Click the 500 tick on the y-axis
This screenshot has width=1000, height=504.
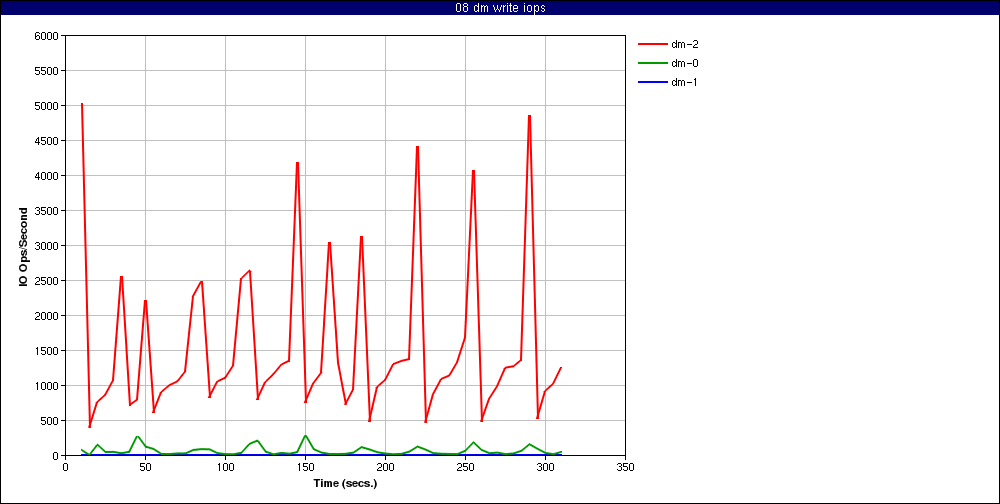(50, 421)
